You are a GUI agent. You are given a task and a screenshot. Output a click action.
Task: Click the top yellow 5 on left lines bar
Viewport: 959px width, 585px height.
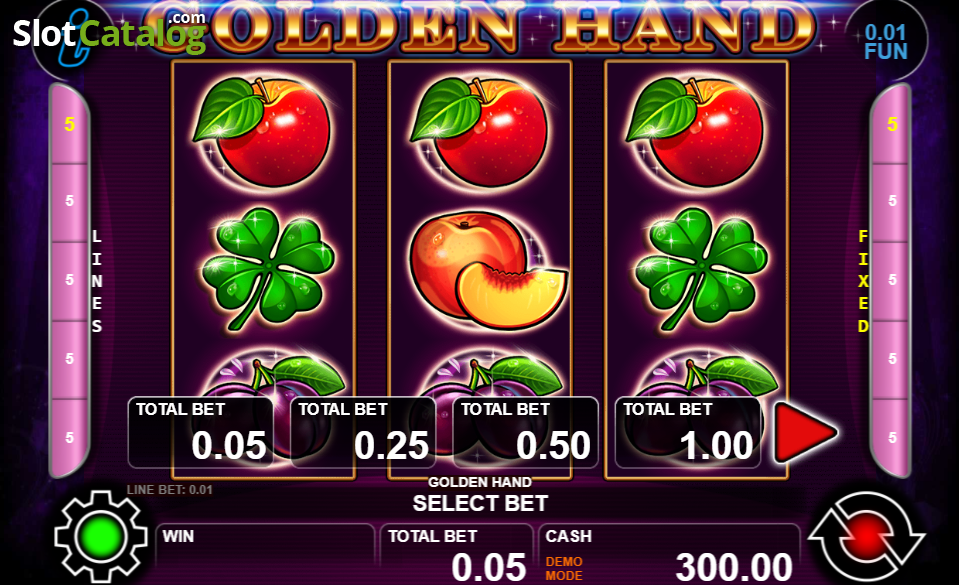tap(70, 124)
